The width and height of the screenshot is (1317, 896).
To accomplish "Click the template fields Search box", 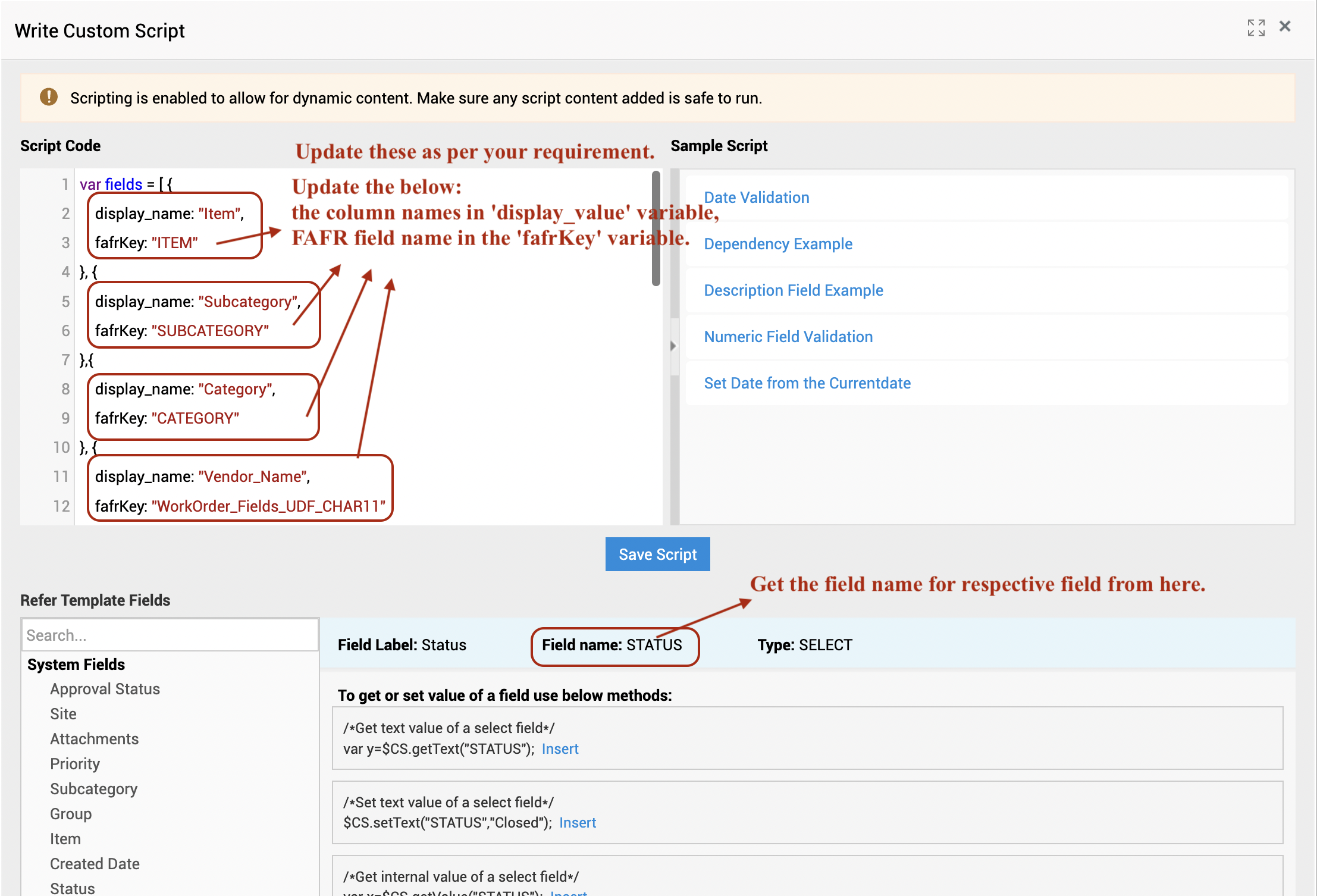I will click(170, 635).
